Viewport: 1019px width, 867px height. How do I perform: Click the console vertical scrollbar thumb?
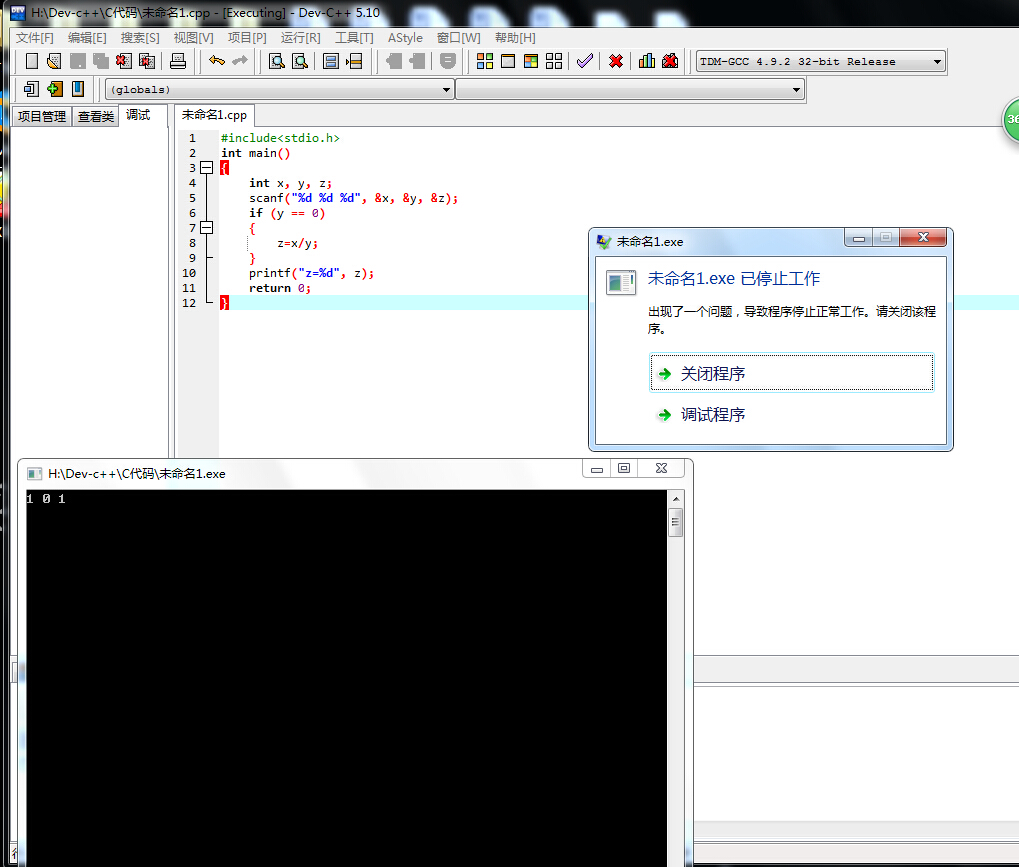(x=676, y=522)
